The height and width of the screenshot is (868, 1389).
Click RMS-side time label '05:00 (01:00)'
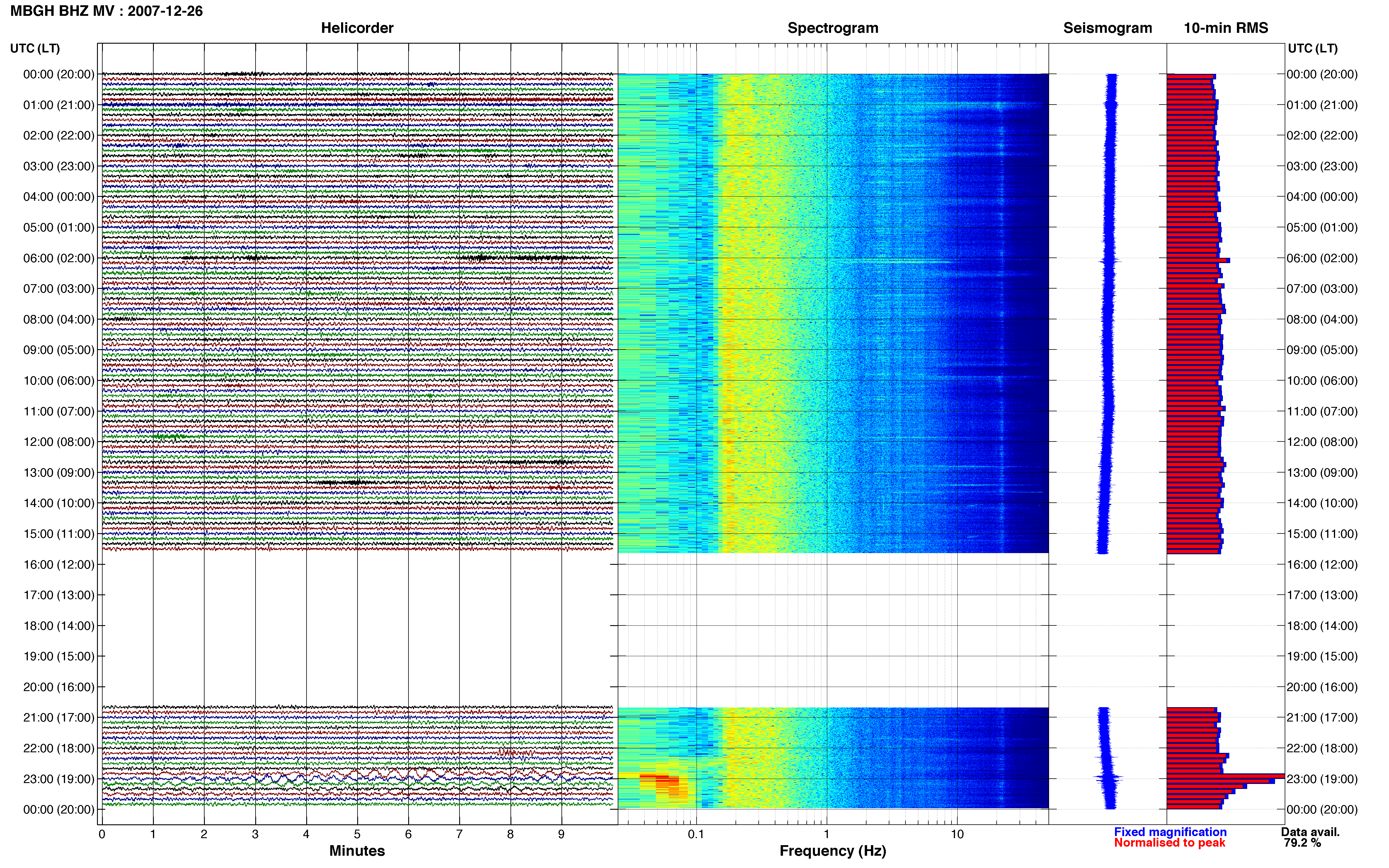1322,227
